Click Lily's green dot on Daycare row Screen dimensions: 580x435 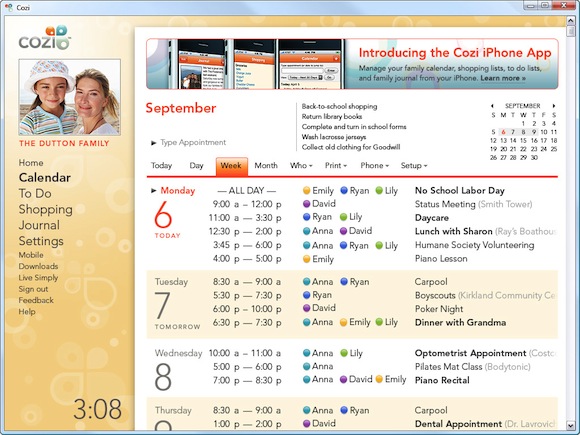point(343,217)
